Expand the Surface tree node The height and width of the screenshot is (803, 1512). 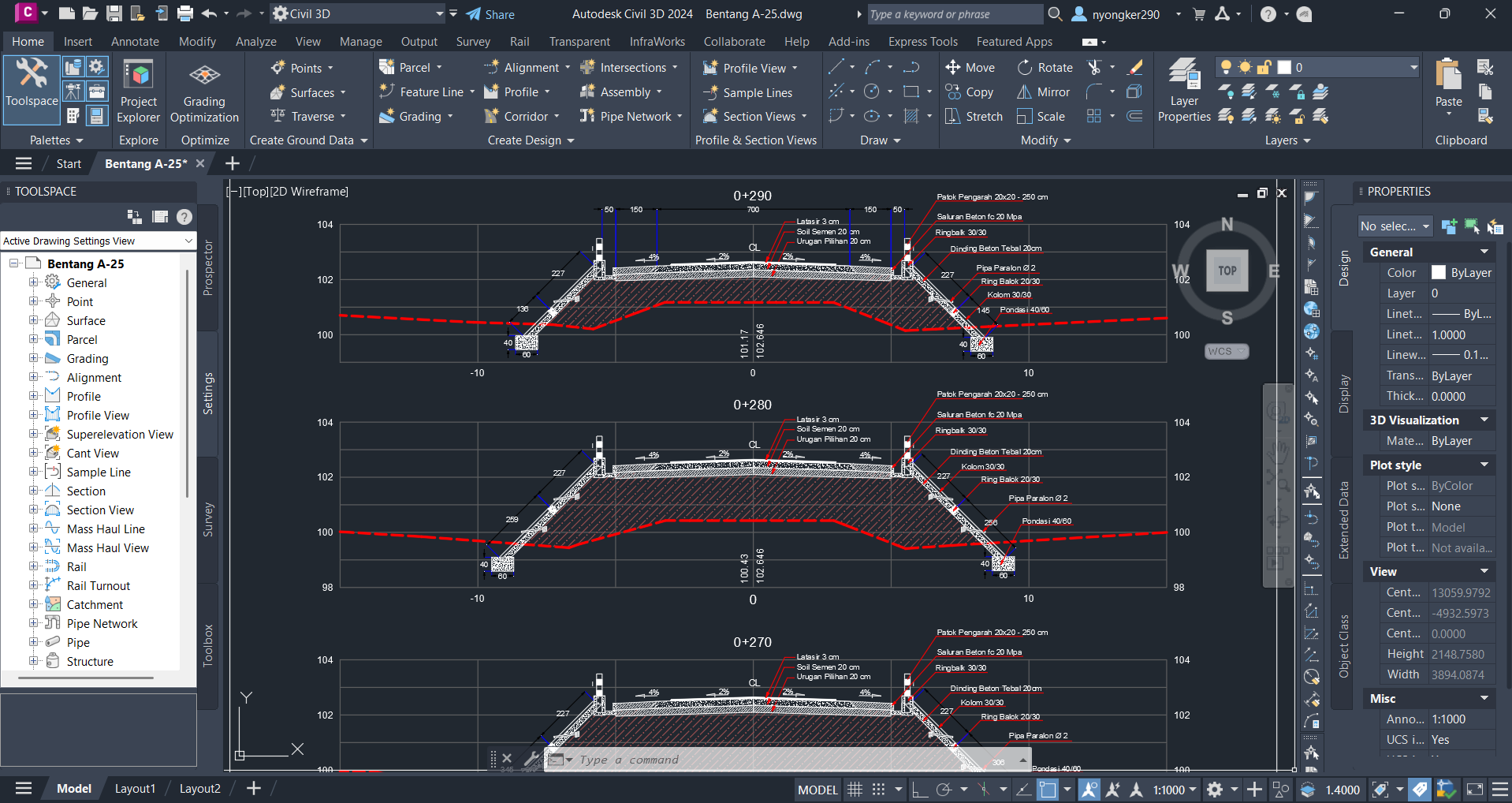33,320
